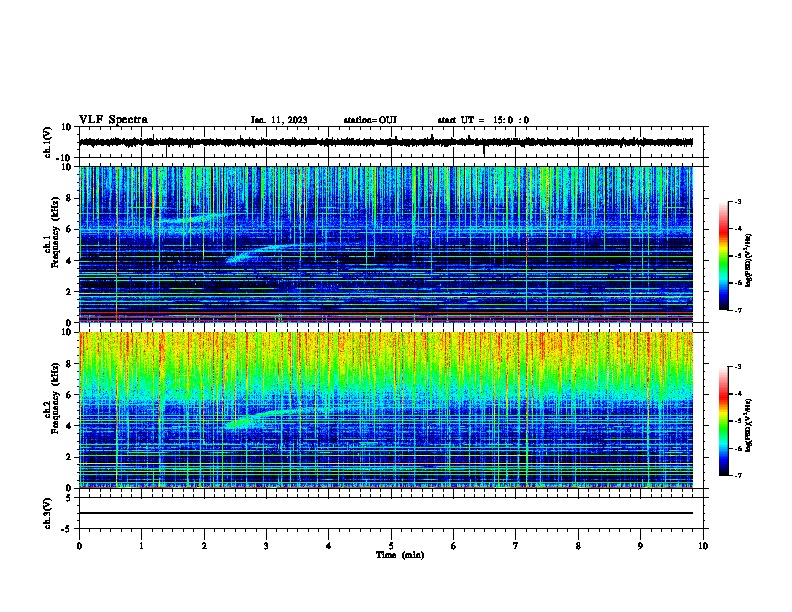Screen dimensions: 792x612
Task: Click tick label "2" on the time axis
Action: click(x=204, y=546)
